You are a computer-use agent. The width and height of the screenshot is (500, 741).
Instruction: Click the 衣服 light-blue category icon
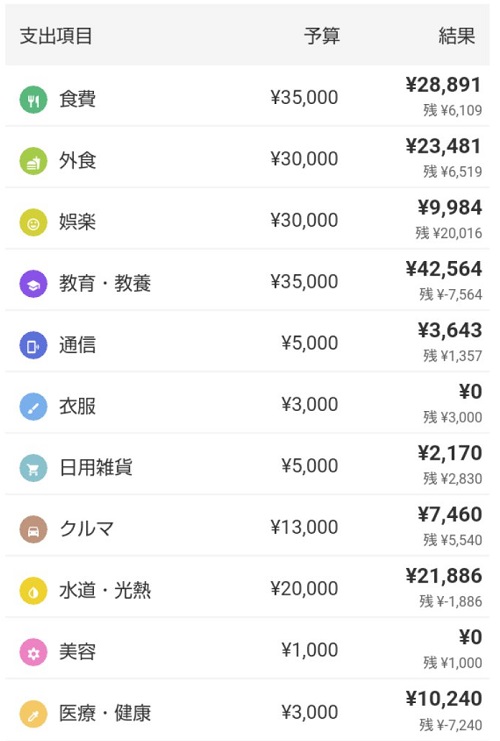click(x=33, y=407)
